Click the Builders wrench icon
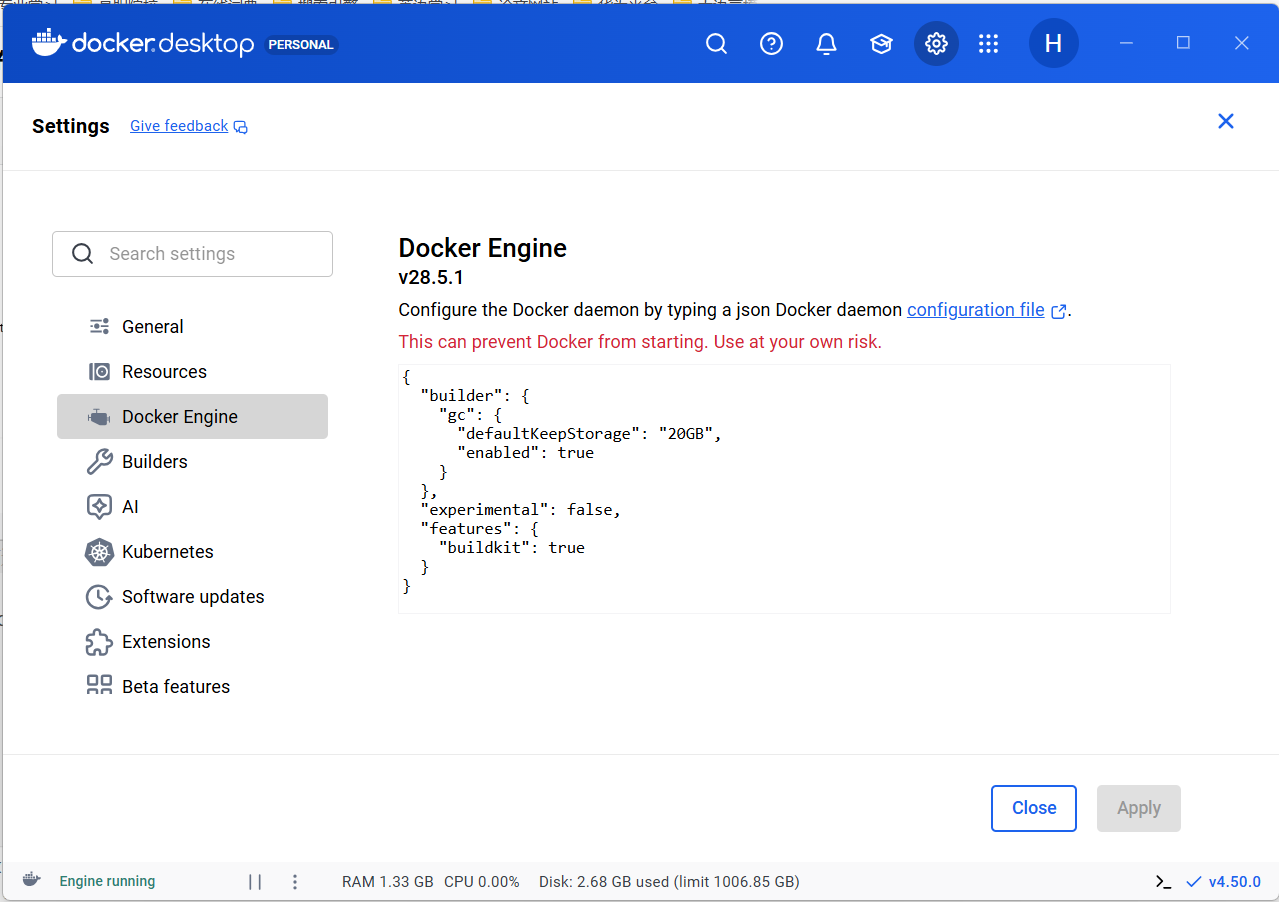Viewport: 1279px width, 902px height. click(99, 461)
